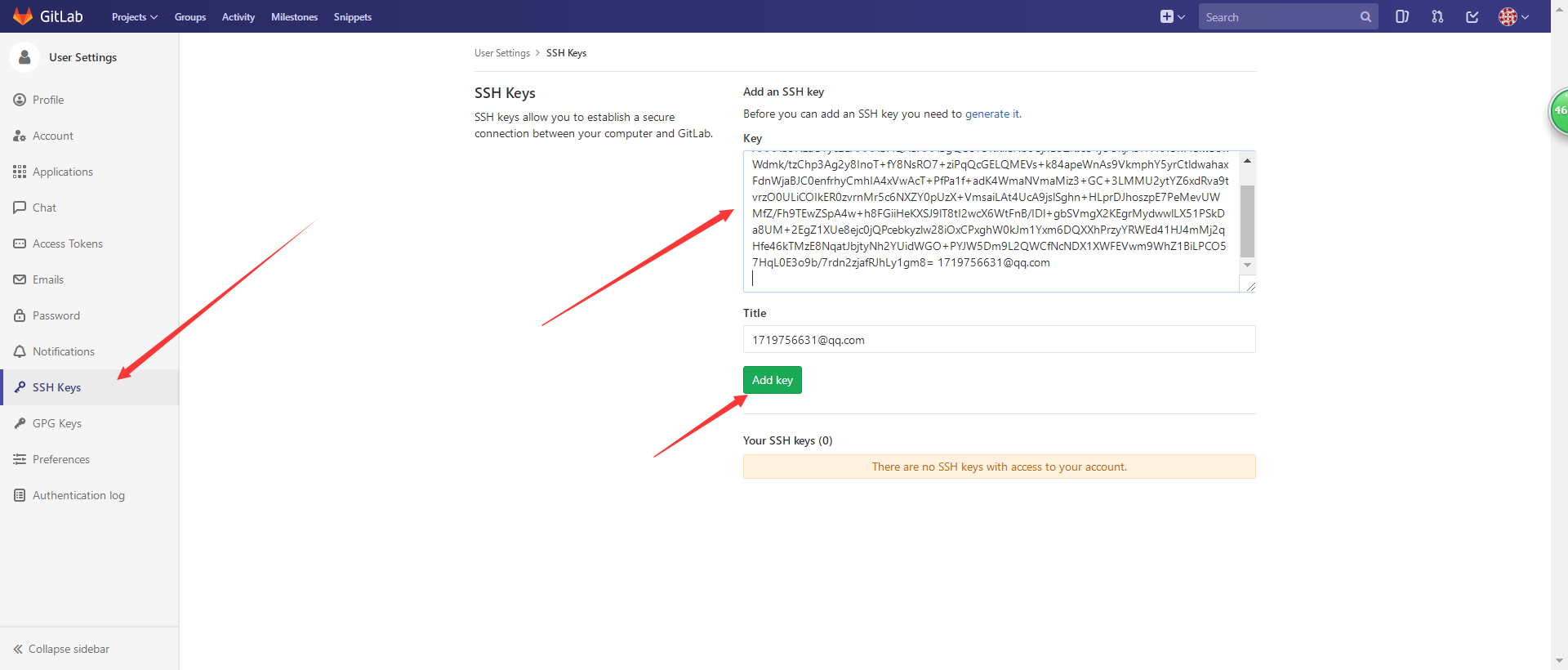The image size is (1568, 670).
Task: Click the Applications grid icon
Action: coord(20,172)
